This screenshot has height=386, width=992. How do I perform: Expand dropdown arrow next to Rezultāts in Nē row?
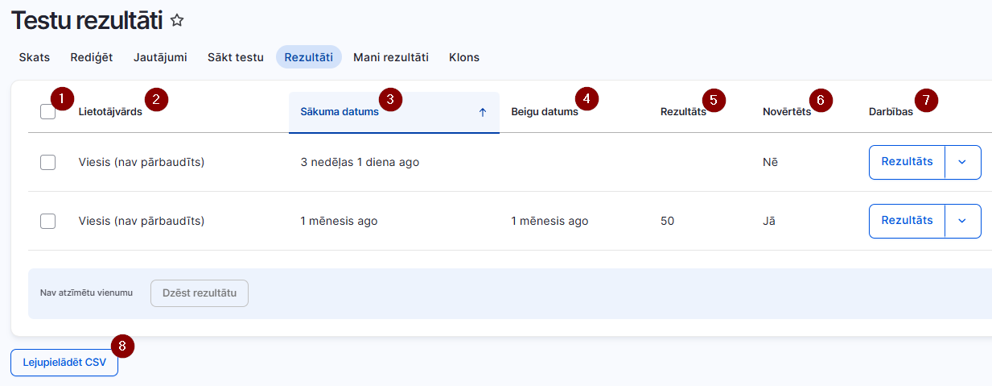point(962,162)
